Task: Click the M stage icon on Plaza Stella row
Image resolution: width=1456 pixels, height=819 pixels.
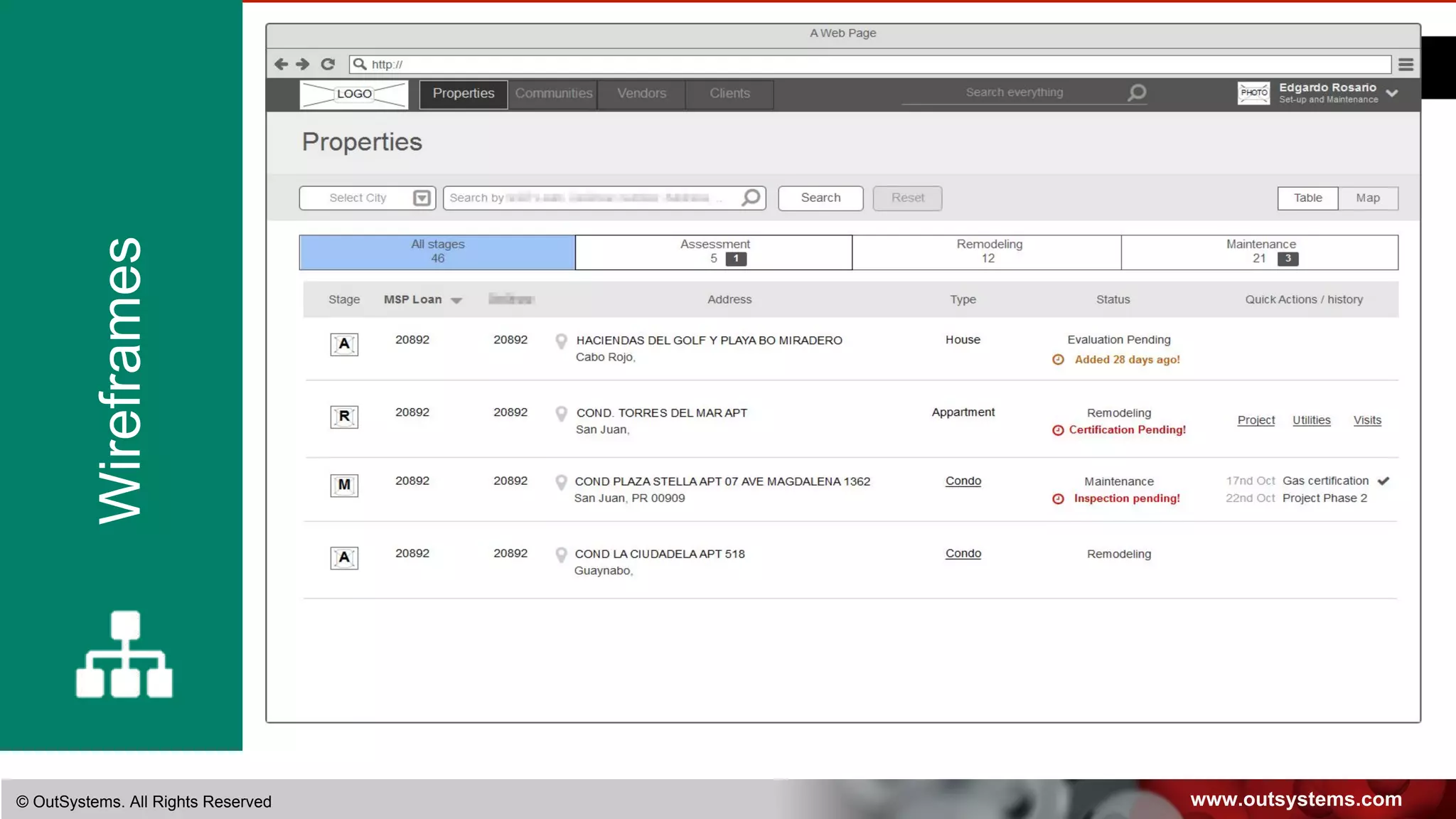Action: [x=344, y=485]
